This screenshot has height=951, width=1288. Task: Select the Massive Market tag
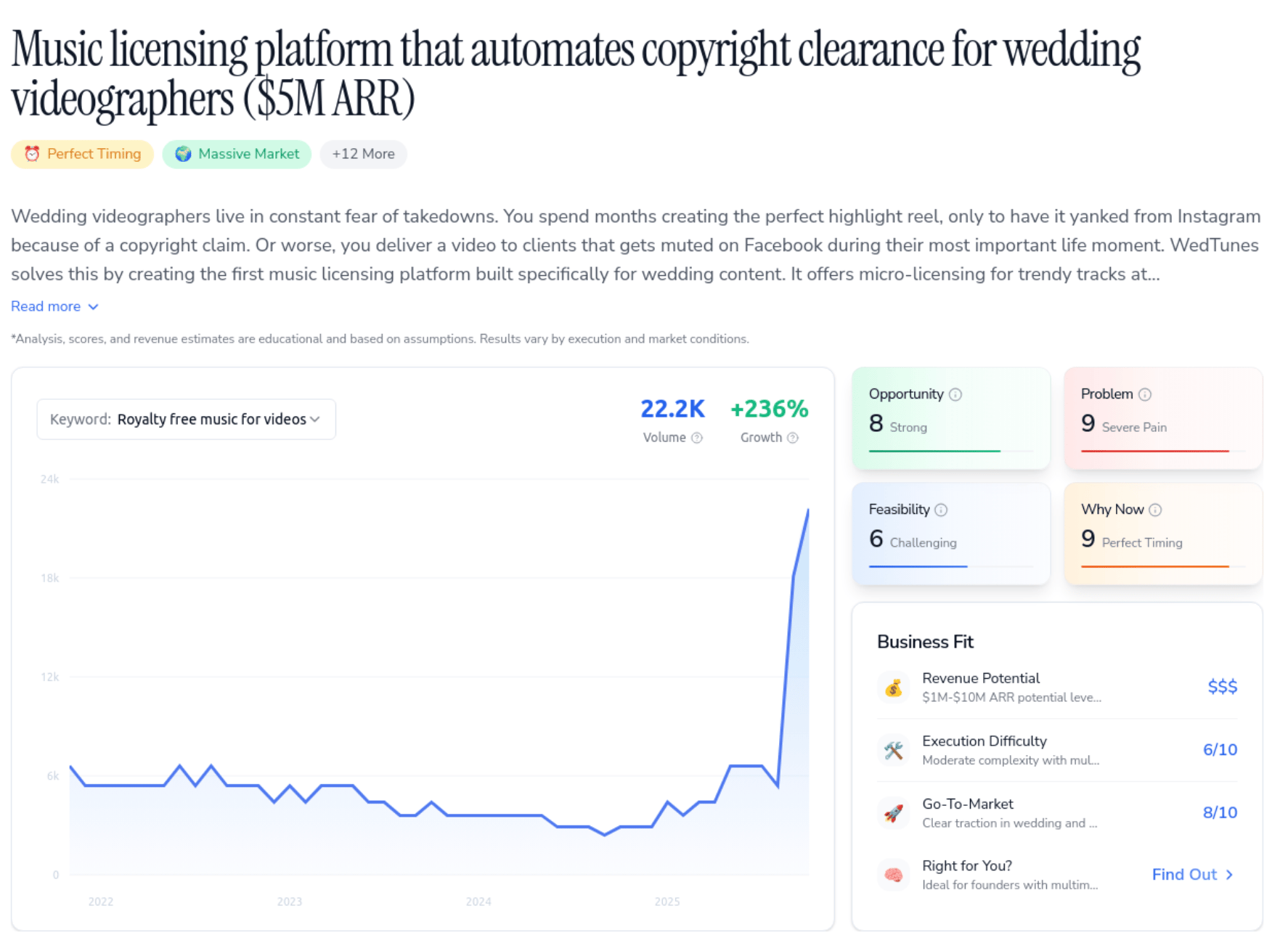point(237,154)
